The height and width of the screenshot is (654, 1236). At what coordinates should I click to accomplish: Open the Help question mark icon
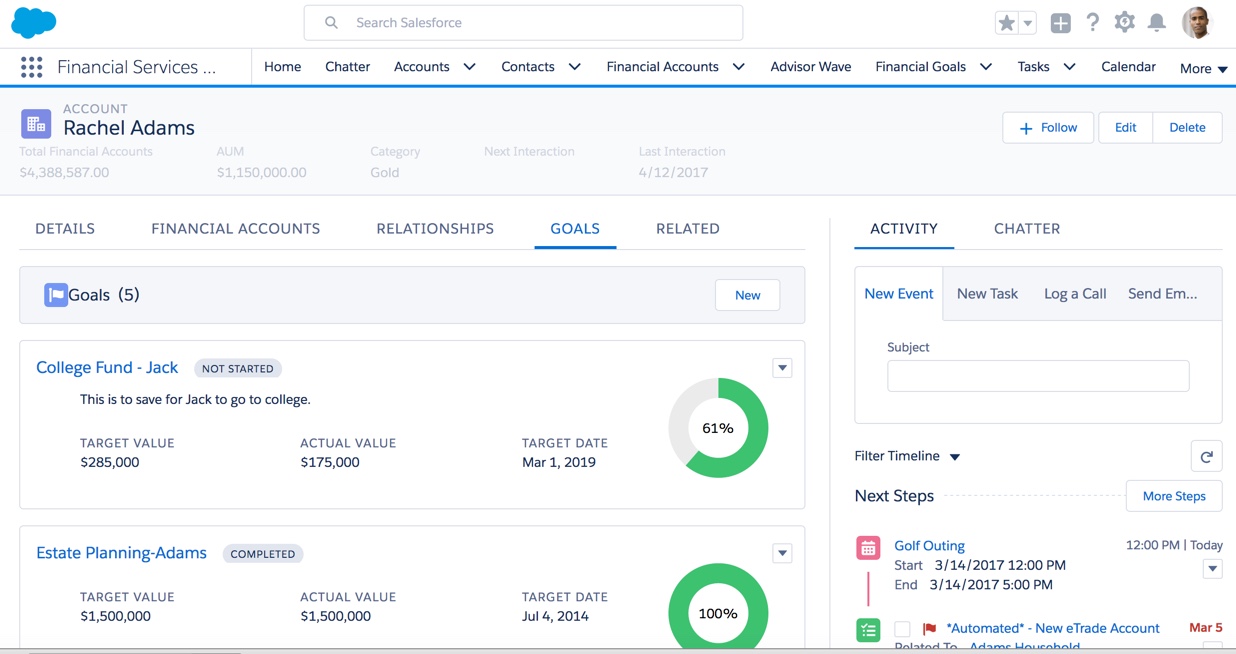click(1092, 23)
